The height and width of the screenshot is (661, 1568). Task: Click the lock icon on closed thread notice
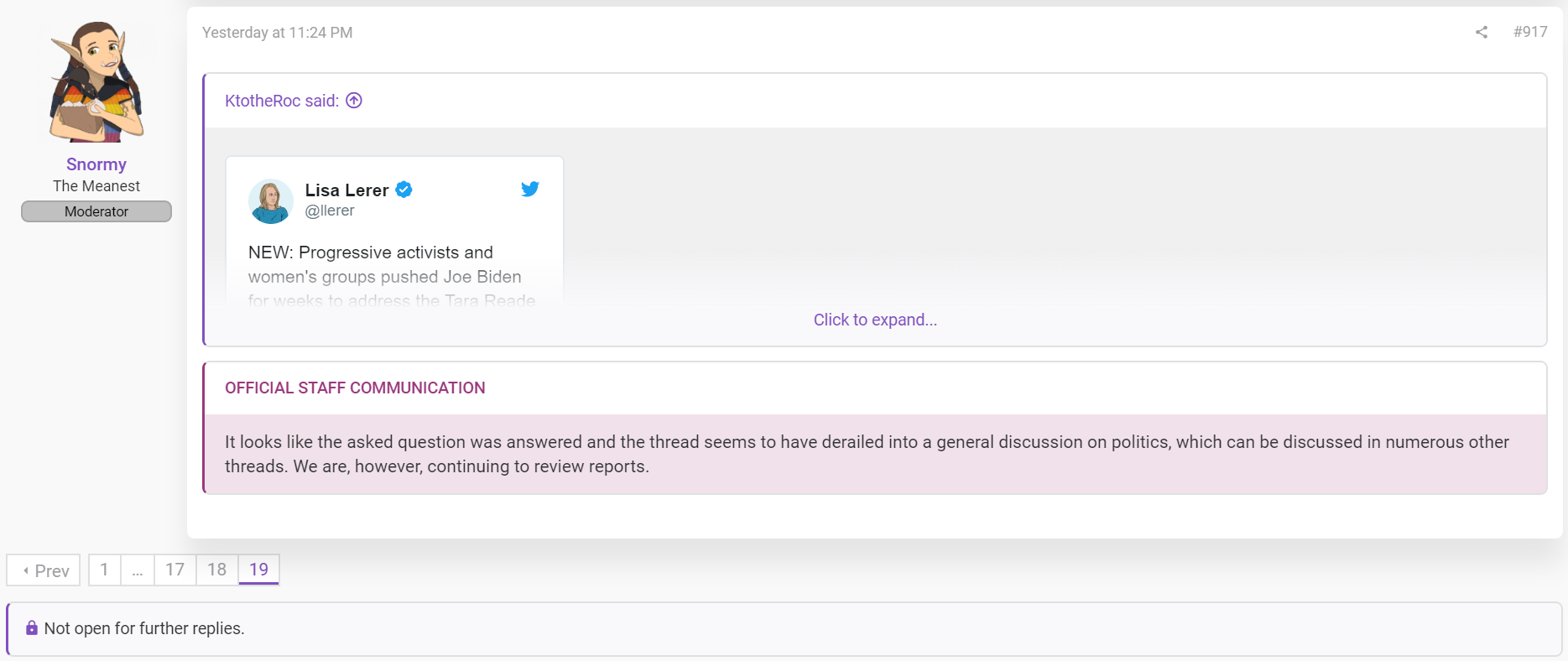click(32, 628)
